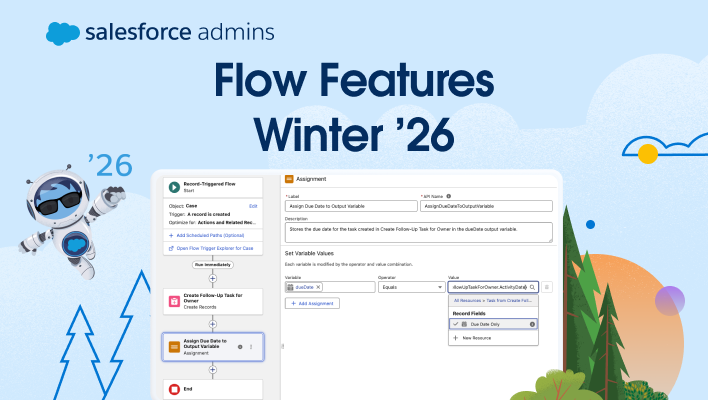Click info icon next to Due Date Only
Viewport: 708px width, 400px height.
pos(532,324)
